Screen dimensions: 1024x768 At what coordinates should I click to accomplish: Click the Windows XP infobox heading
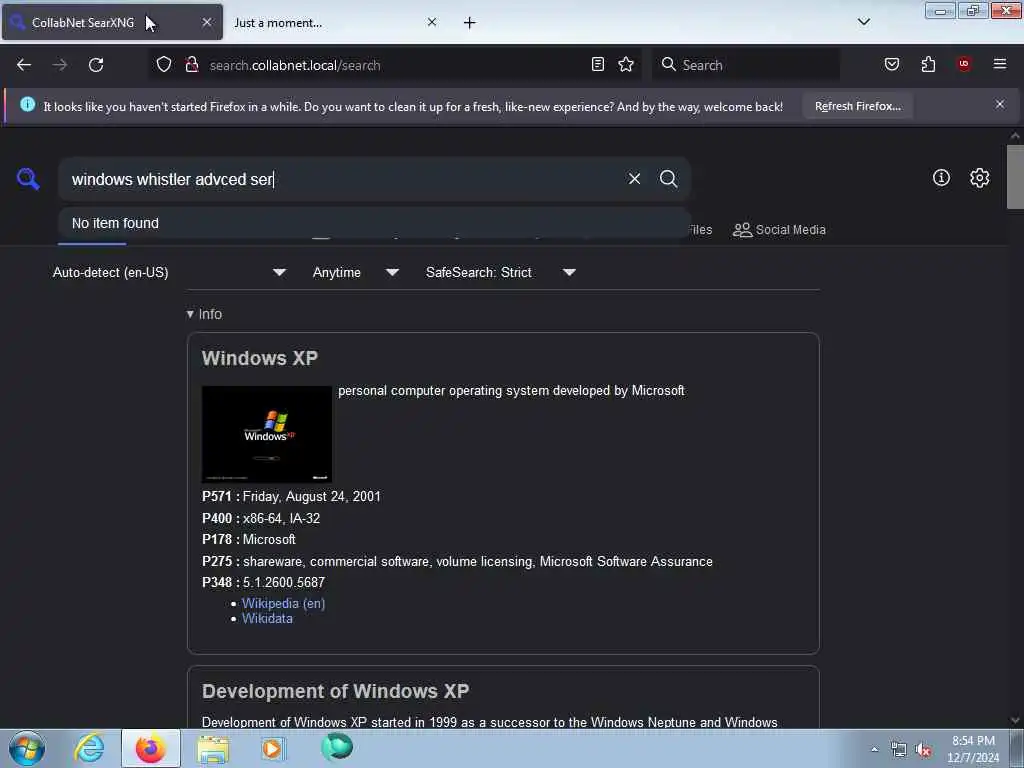pos(259,358)
